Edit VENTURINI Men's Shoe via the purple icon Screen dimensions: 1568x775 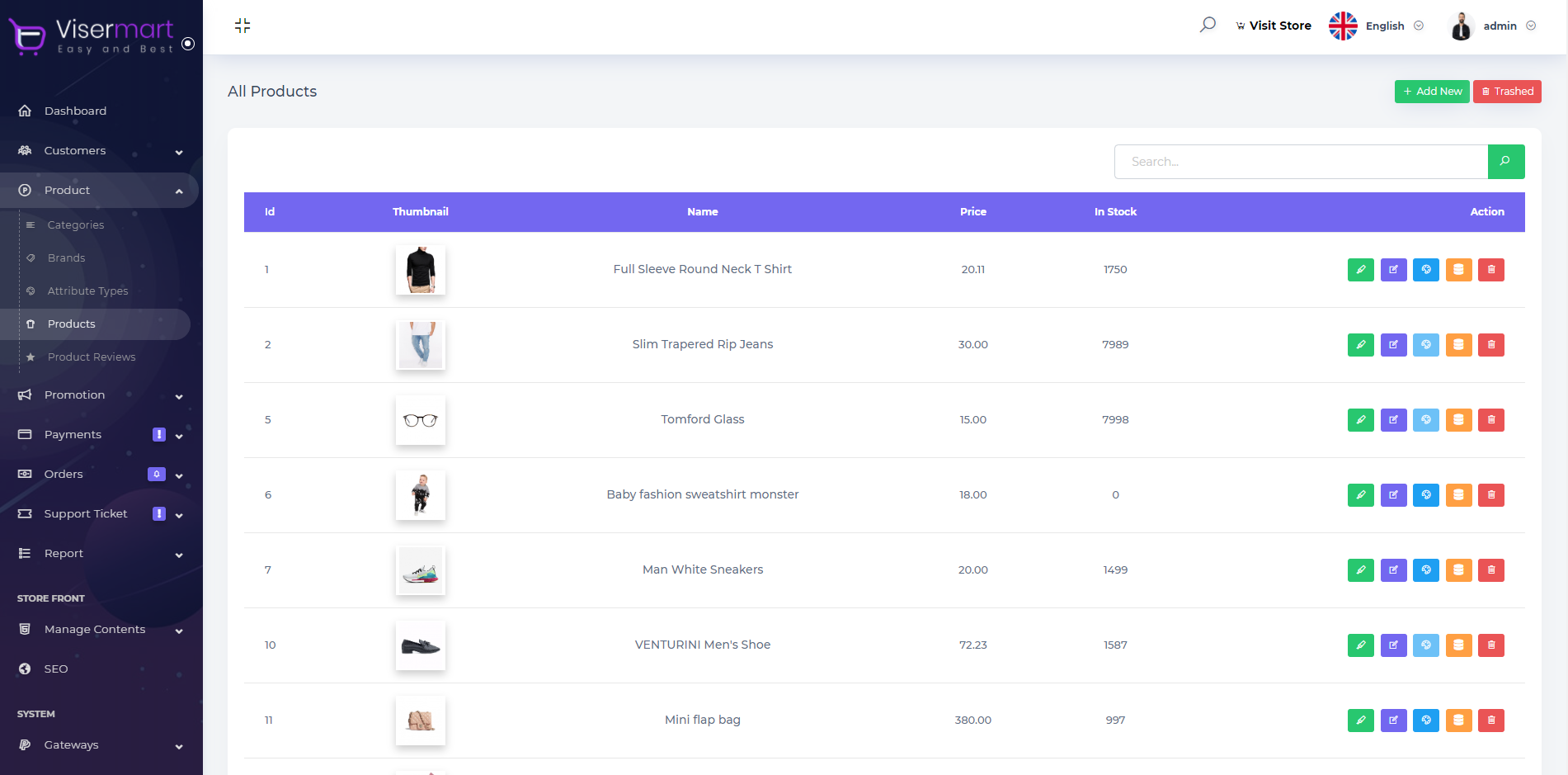[x=1394, y=645]
